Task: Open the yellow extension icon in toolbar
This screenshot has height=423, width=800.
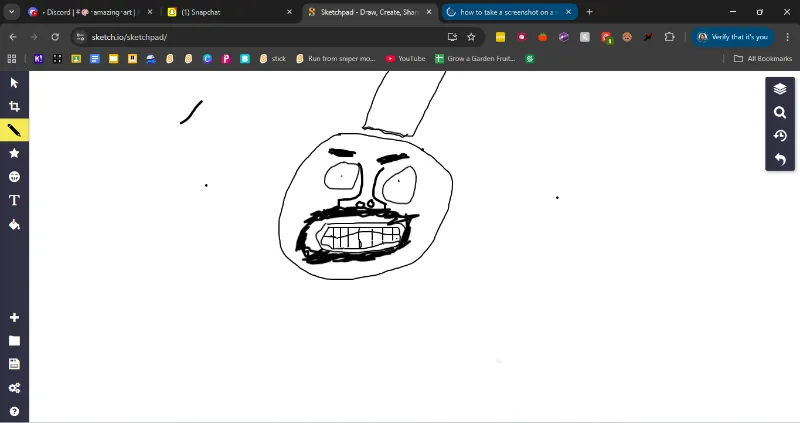Action: [501, 37]
